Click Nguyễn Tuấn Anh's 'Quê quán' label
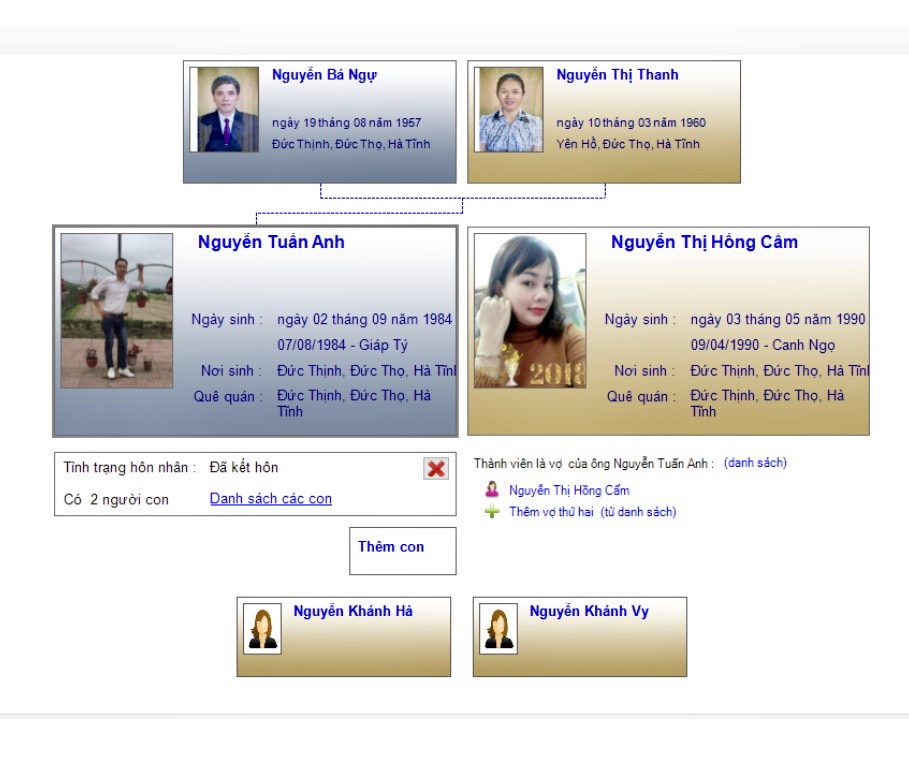The height and width of the screenshot is (762, 909). [x=228, y=397]
